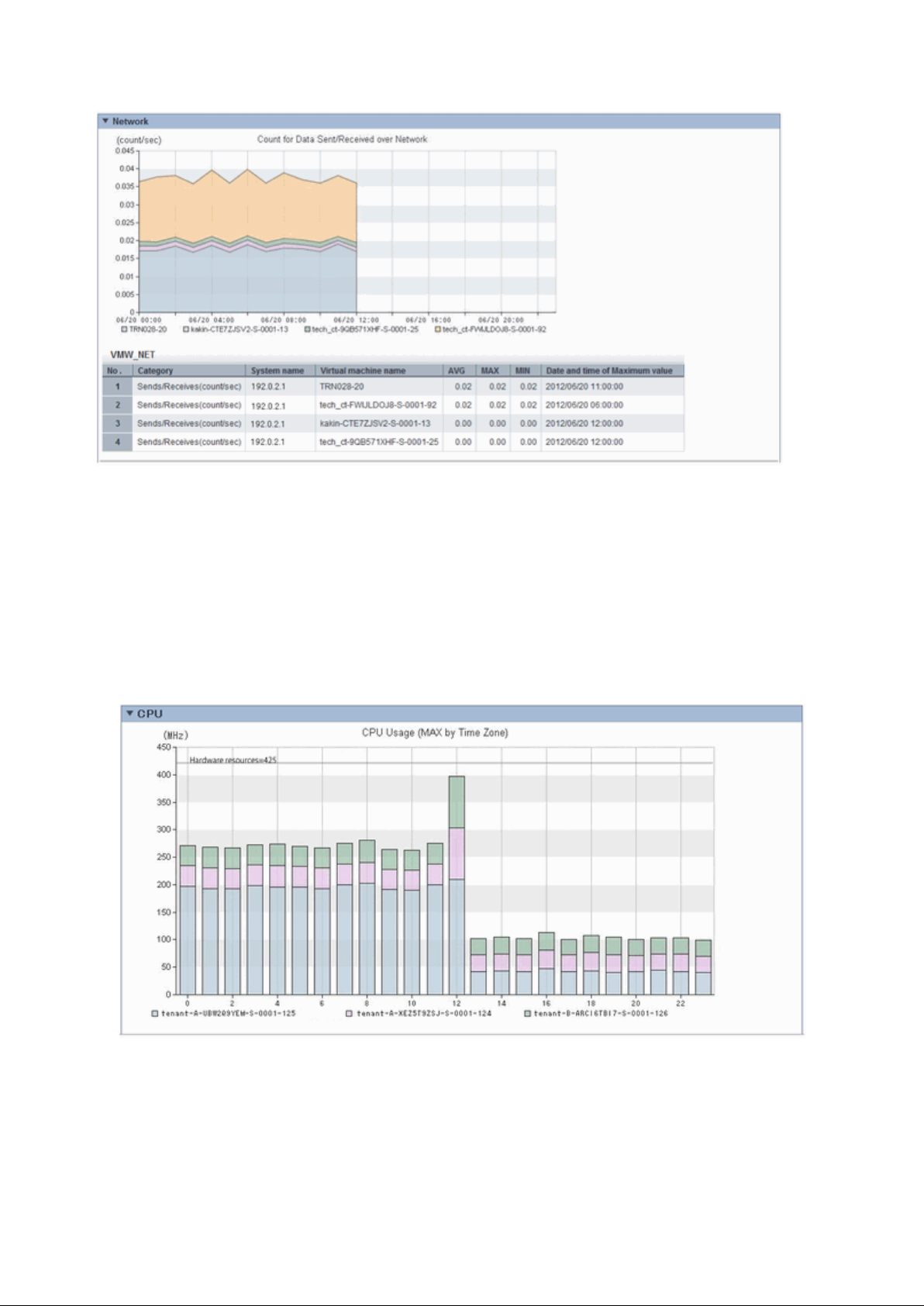Click row number 4 cell
Viewport: 924px width, 1306px height.
pos(118,442)
